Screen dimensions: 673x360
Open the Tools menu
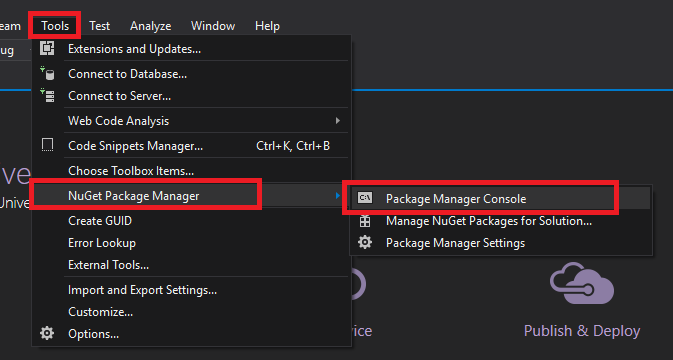point(55,26)
